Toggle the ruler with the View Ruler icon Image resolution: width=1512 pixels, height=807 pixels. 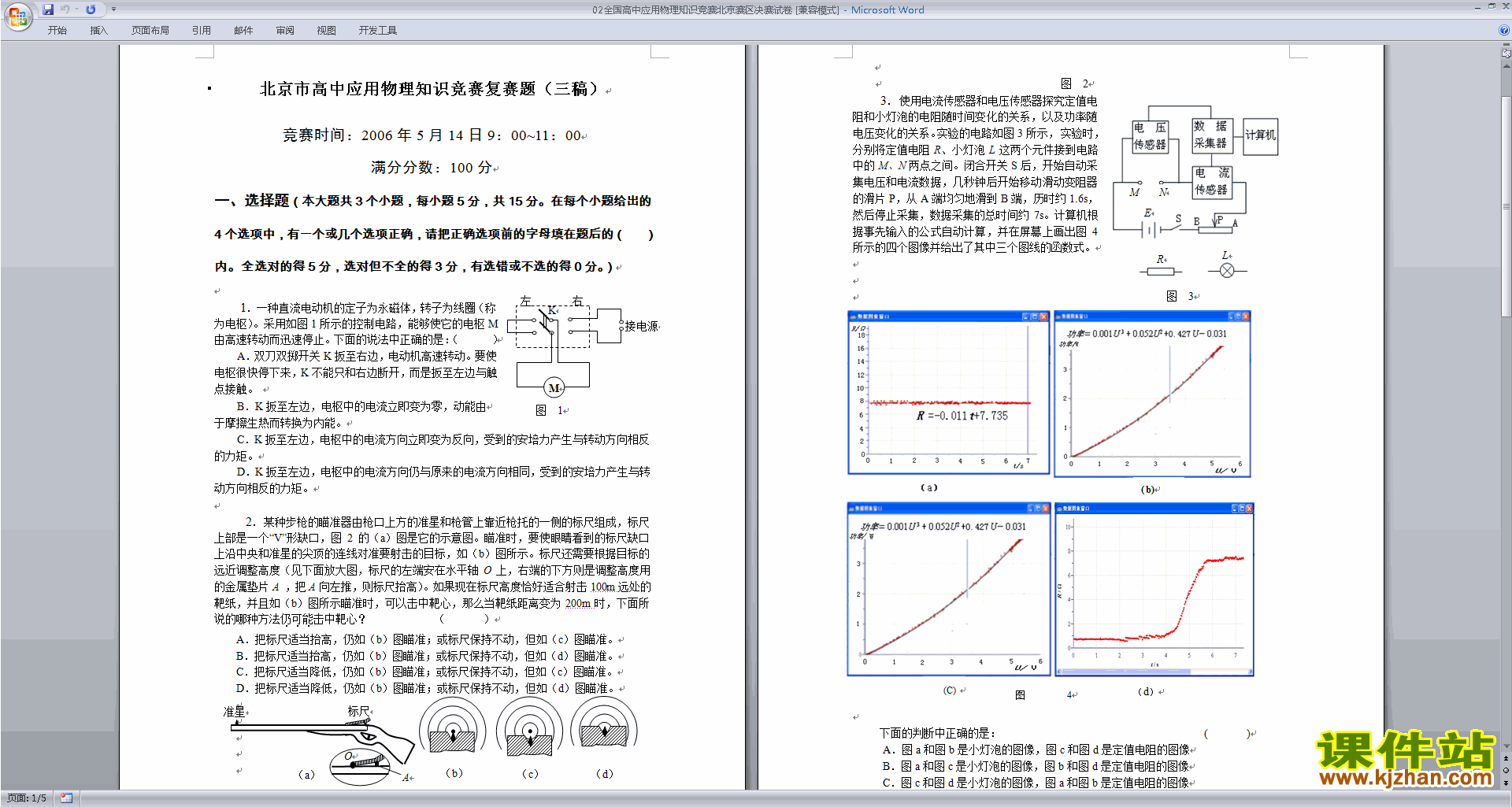(x=1506, y=54)
